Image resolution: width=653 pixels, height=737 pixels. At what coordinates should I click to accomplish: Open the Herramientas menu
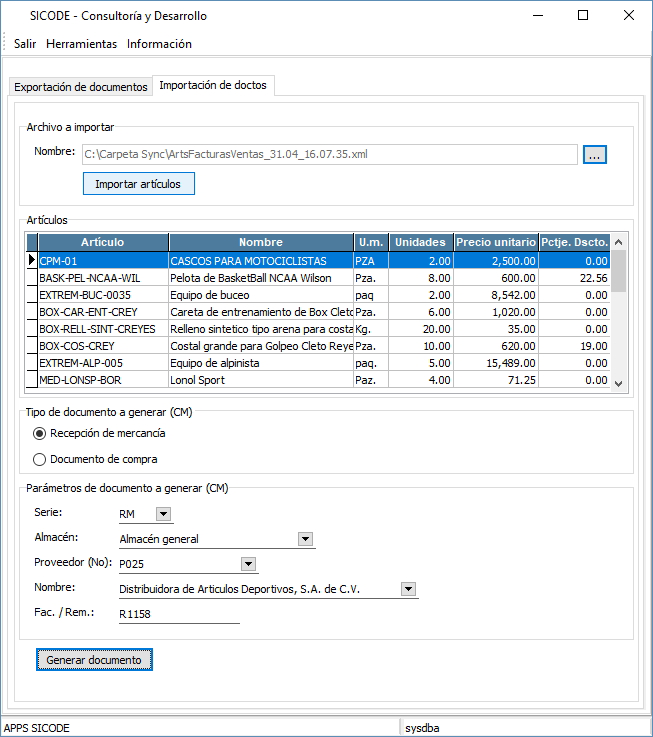click(81, 44)
